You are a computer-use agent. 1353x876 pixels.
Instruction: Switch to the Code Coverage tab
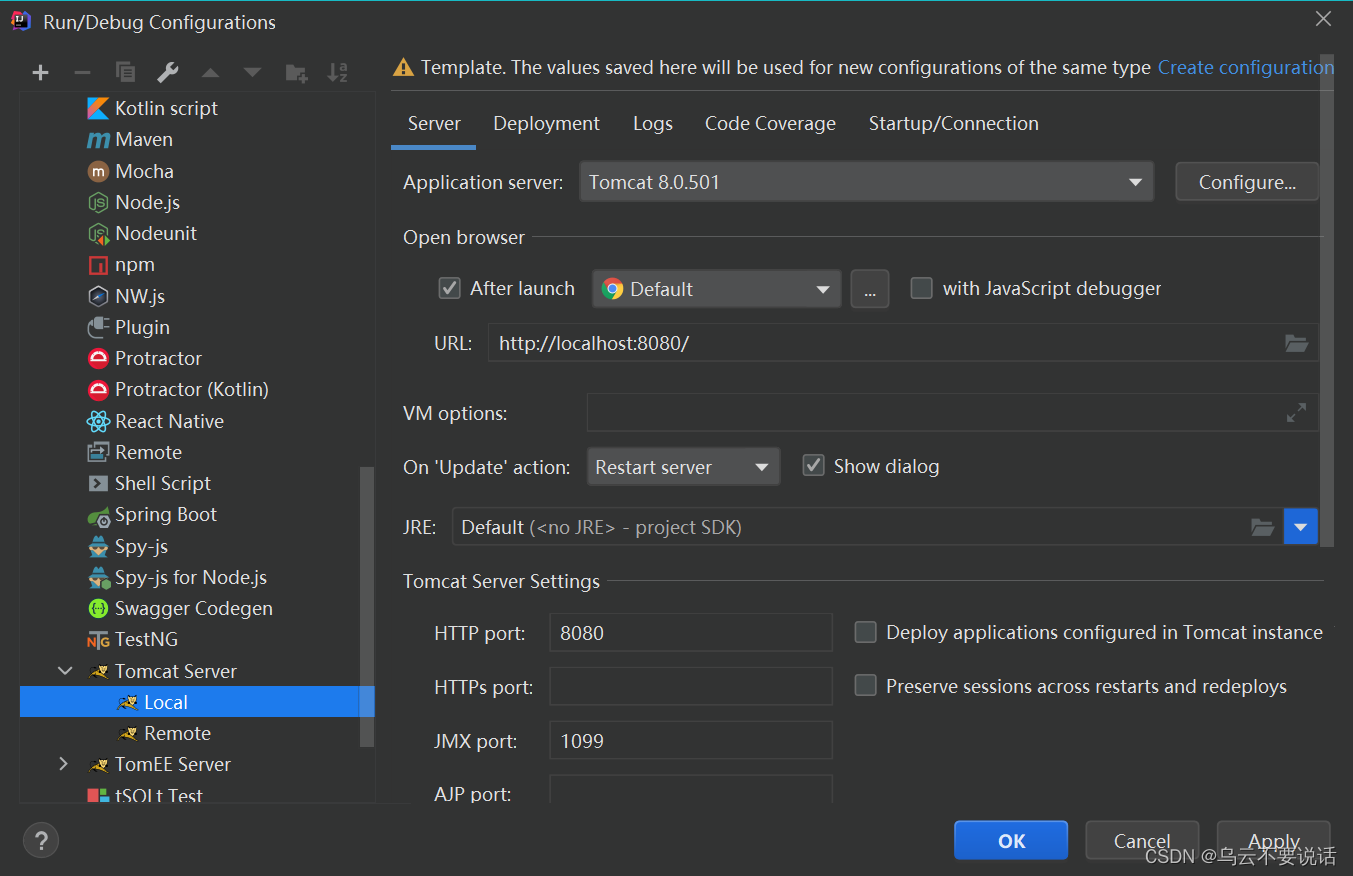click(x=770, y=124)
